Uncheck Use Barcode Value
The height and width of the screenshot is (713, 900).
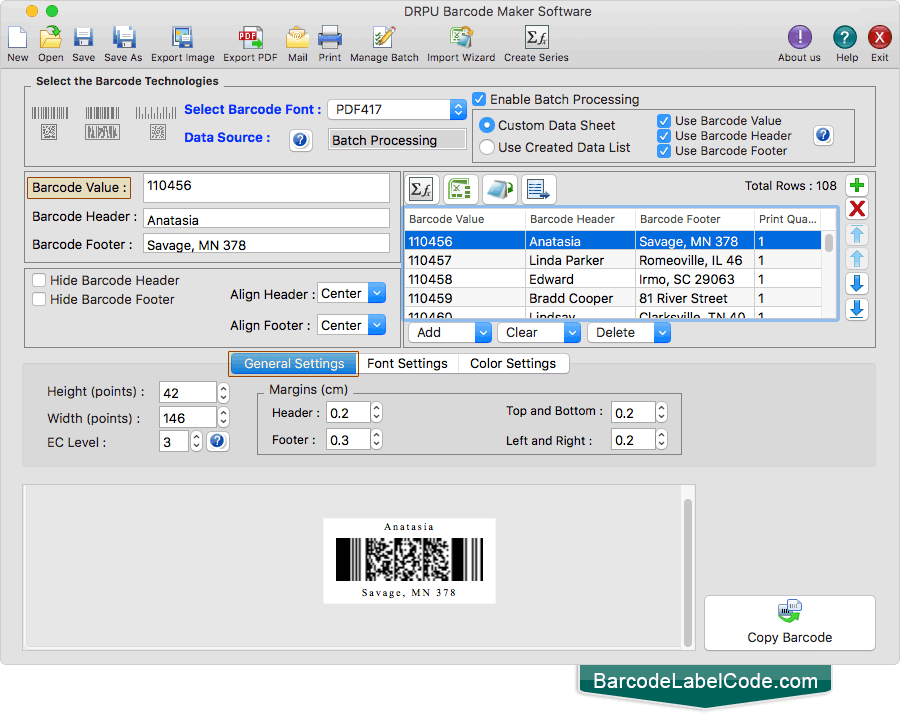tap(664, 121)
